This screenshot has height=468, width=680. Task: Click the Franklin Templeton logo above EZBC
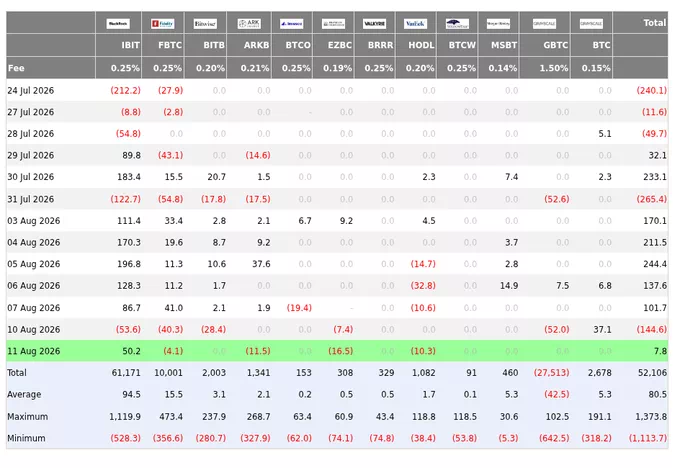[x=333, y=23]
